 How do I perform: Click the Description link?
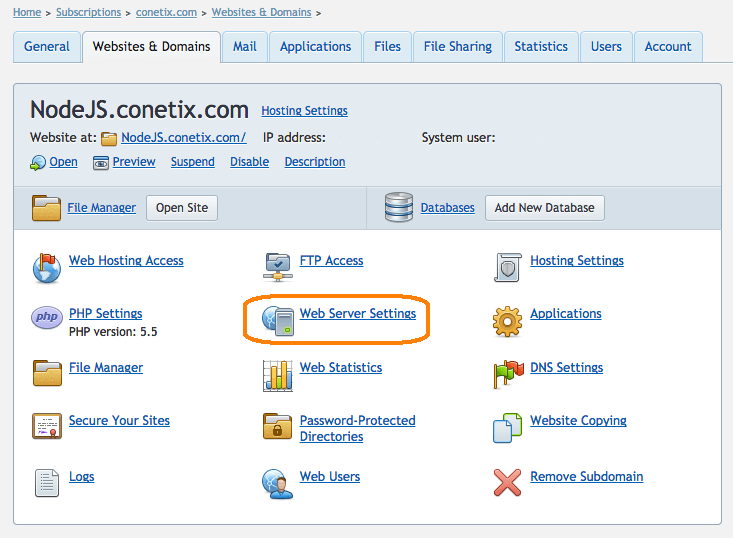315,162
